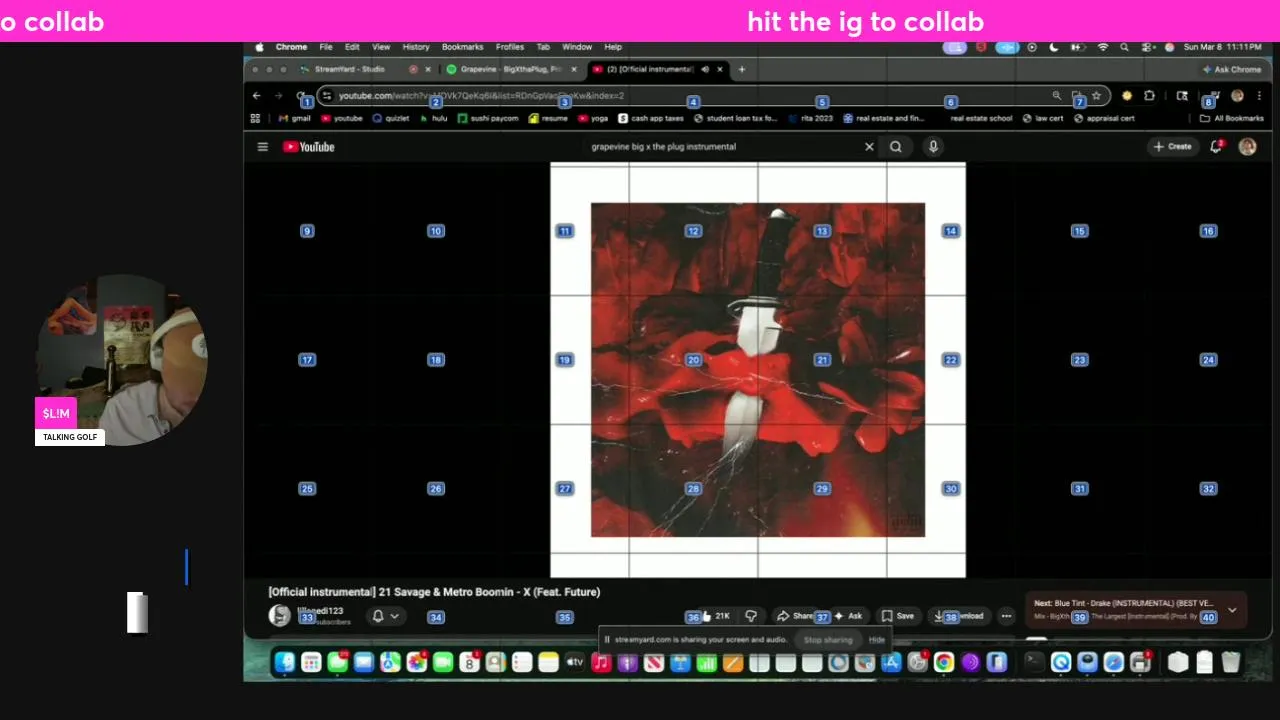The image size is (1280, 720).
Task: Open Trash in the Dock
Action: click(1230, 662)
